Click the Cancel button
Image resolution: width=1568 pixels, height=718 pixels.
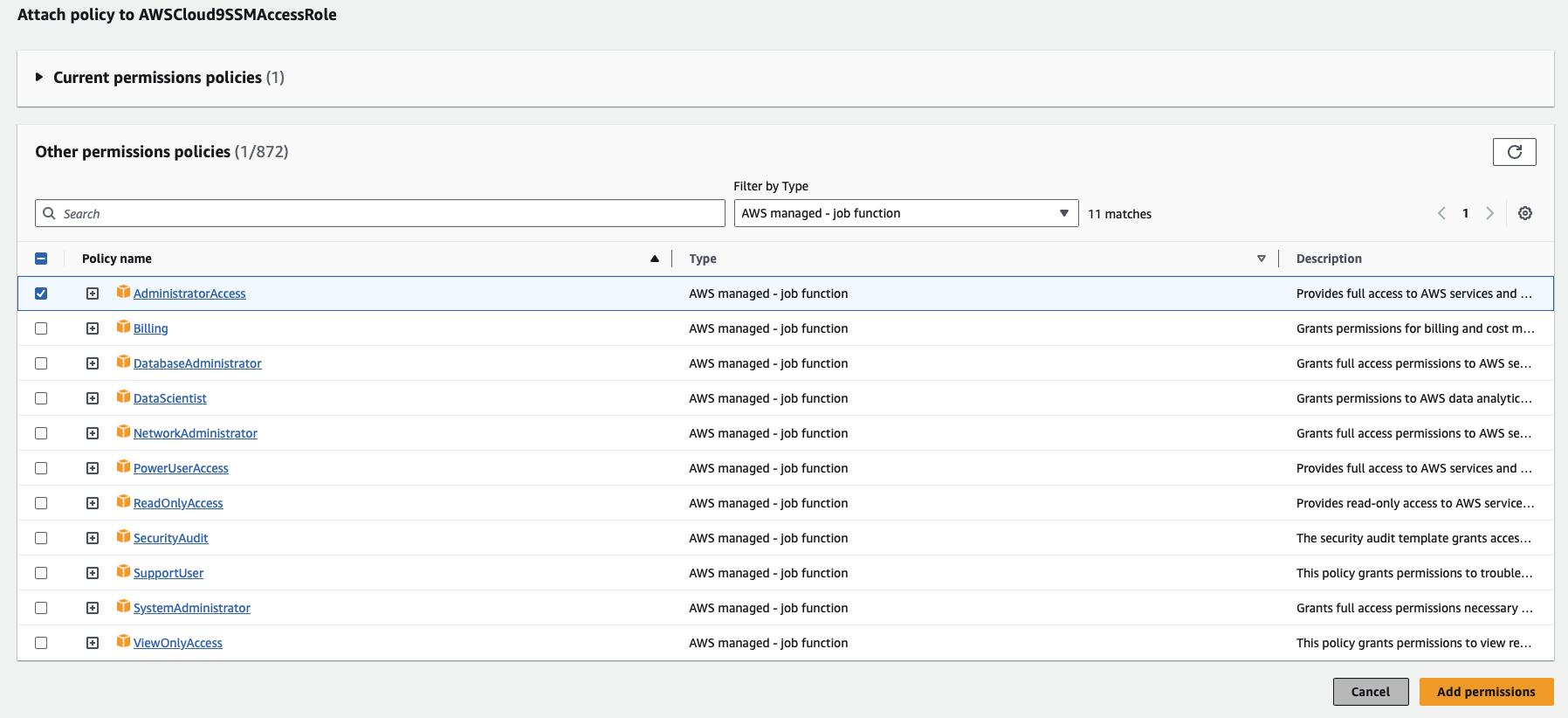click(x=1371, y=692)
